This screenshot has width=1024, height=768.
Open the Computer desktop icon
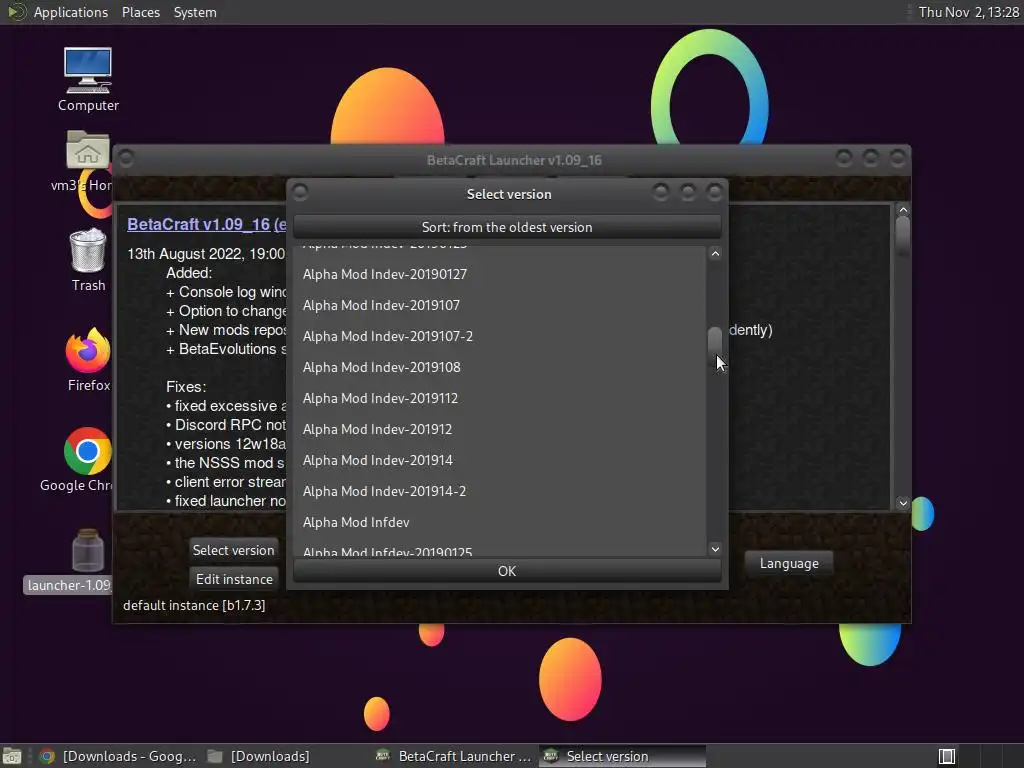tap(88, 79)
